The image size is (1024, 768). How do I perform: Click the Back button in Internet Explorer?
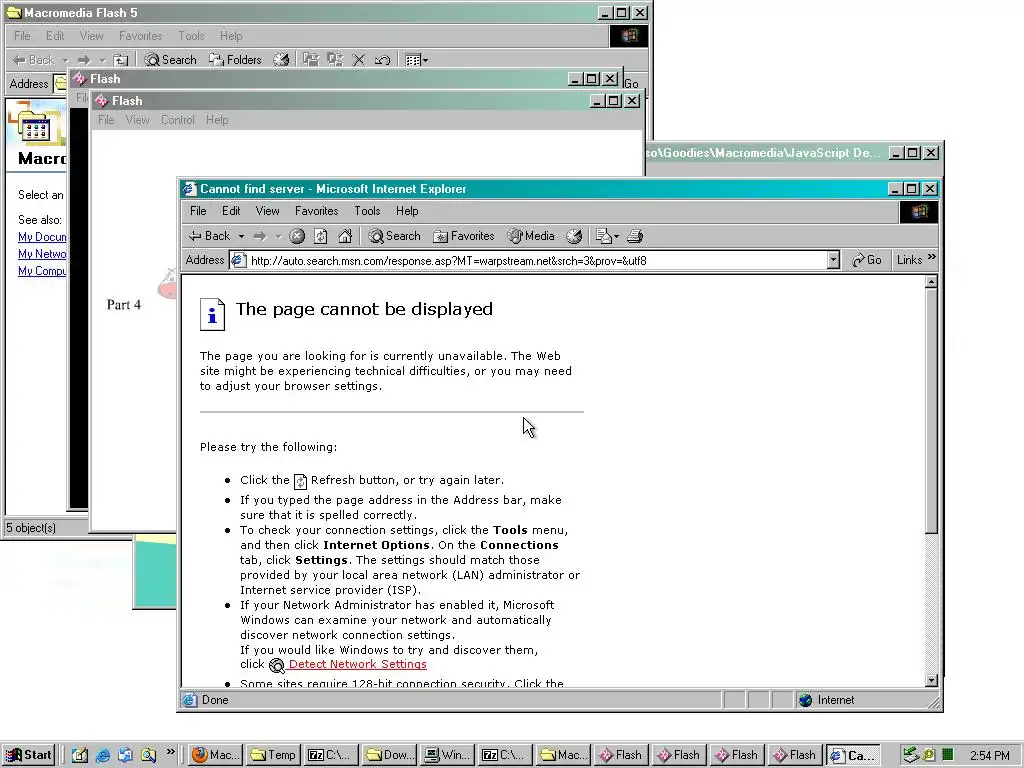(x=209, y=236)
